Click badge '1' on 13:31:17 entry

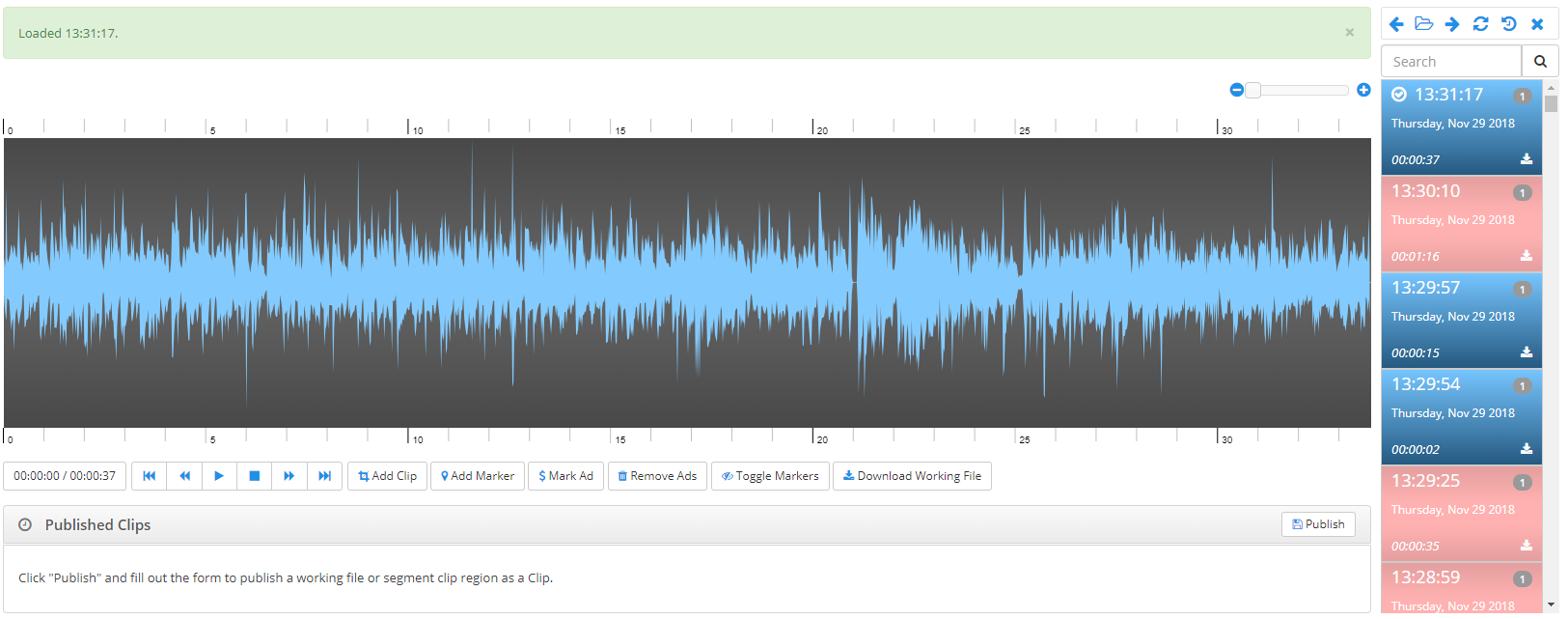click(x=1523, y=97)
